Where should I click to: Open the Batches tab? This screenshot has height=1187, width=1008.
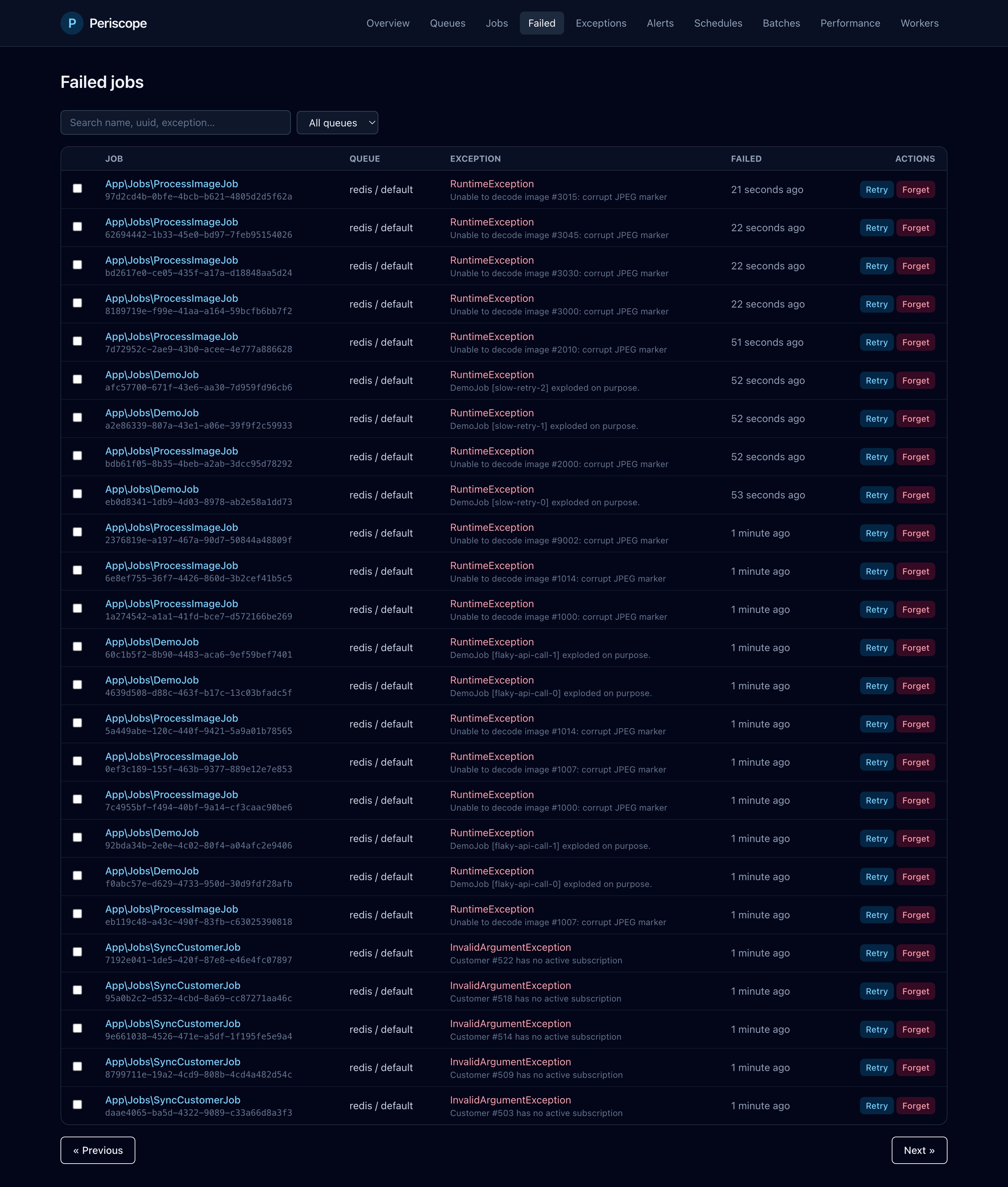pyautogui.click(x=781, y=23)
